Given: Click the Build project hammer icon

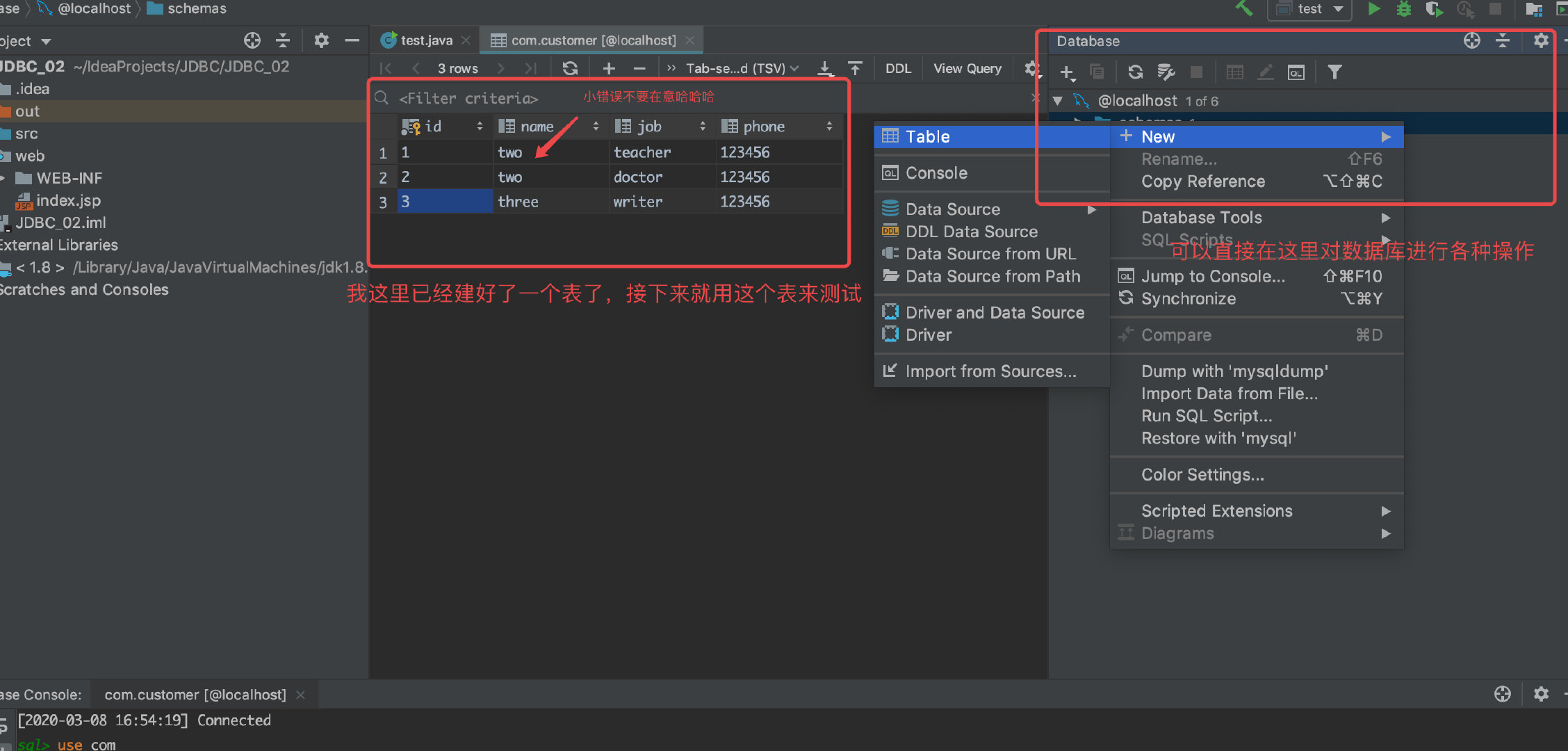Looking at the screenshot, I should tap(1243, 9).
